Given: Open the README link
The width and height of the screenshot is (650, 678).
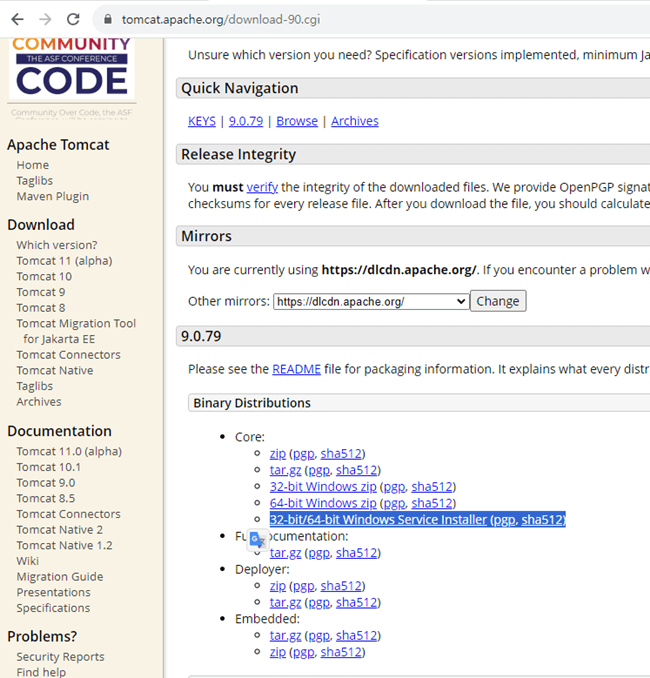Looking at the screenshot, I should pos(296,369).
